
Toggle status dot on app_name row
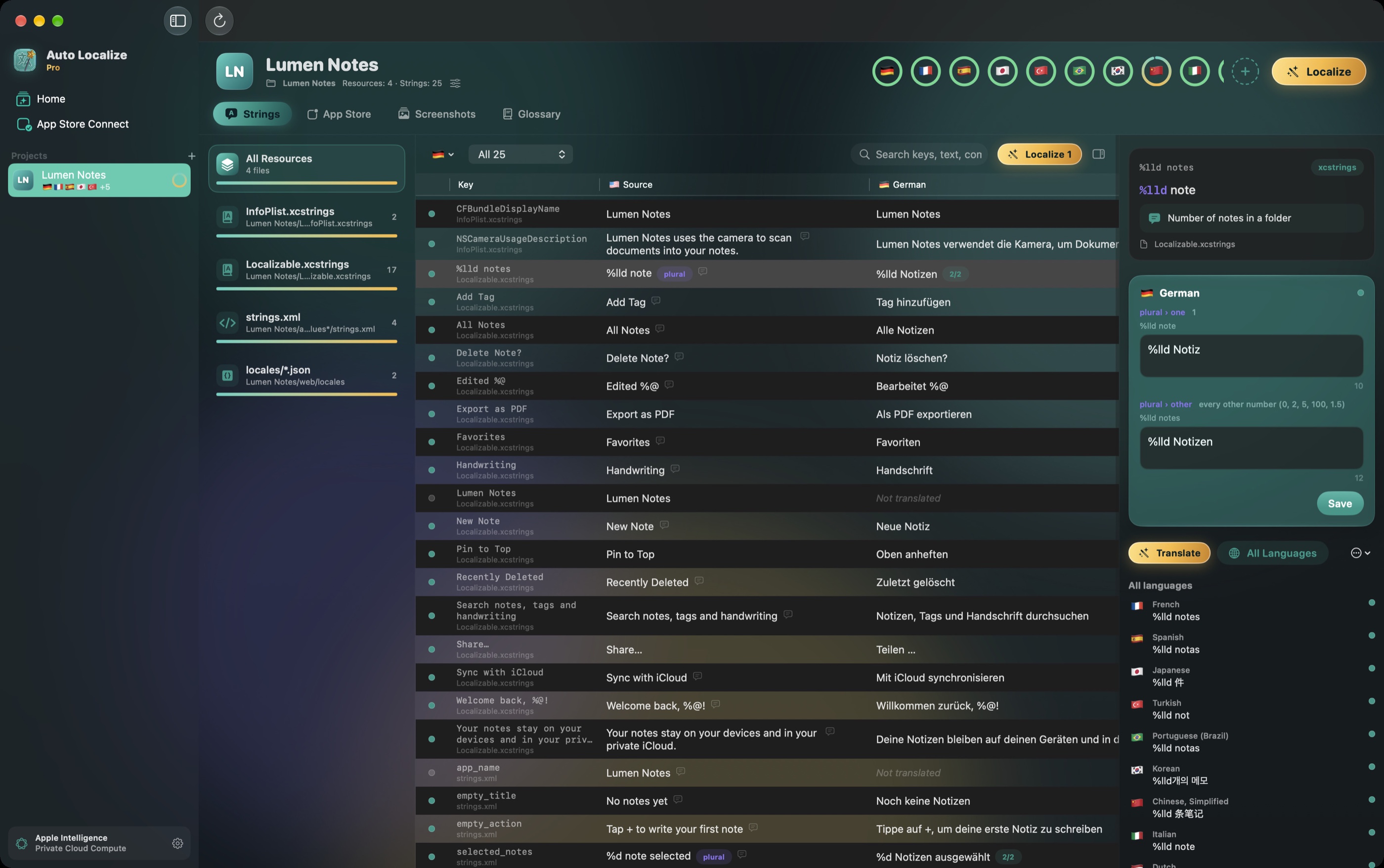click(x=431, y=773)
